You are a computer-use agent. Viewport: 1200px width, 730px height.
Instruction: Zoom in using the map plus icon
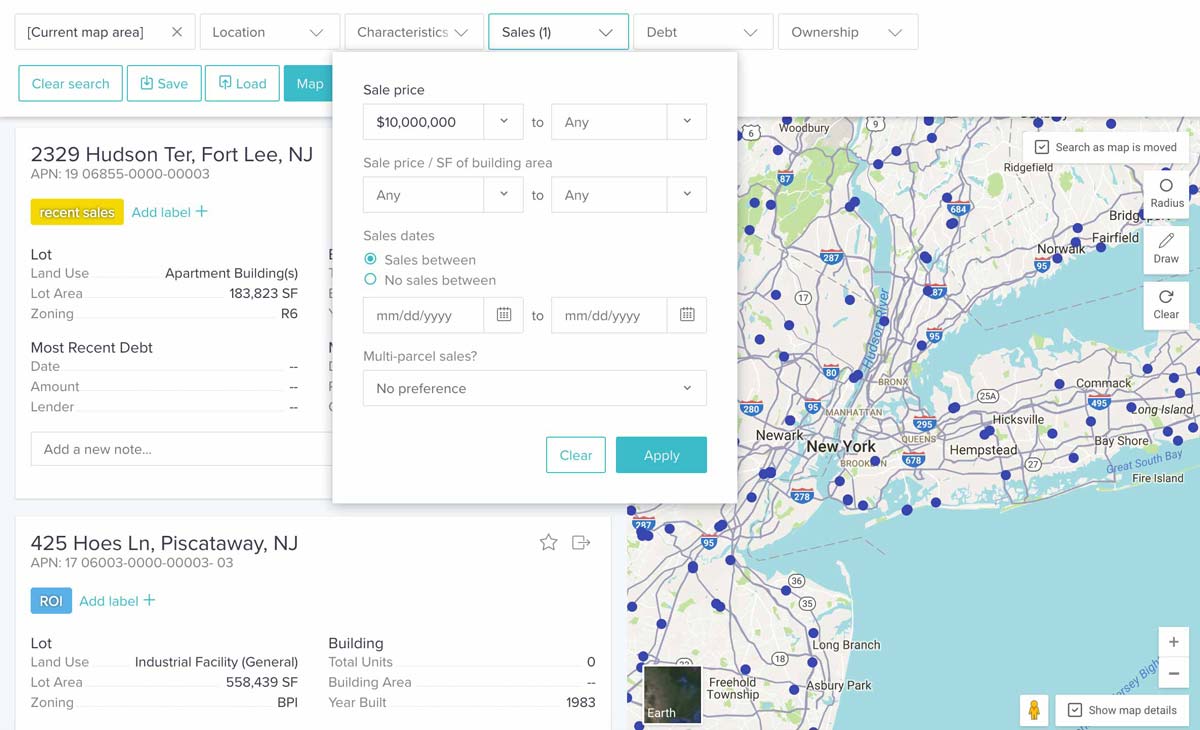pyautogui.click(x=1173, y=642)
